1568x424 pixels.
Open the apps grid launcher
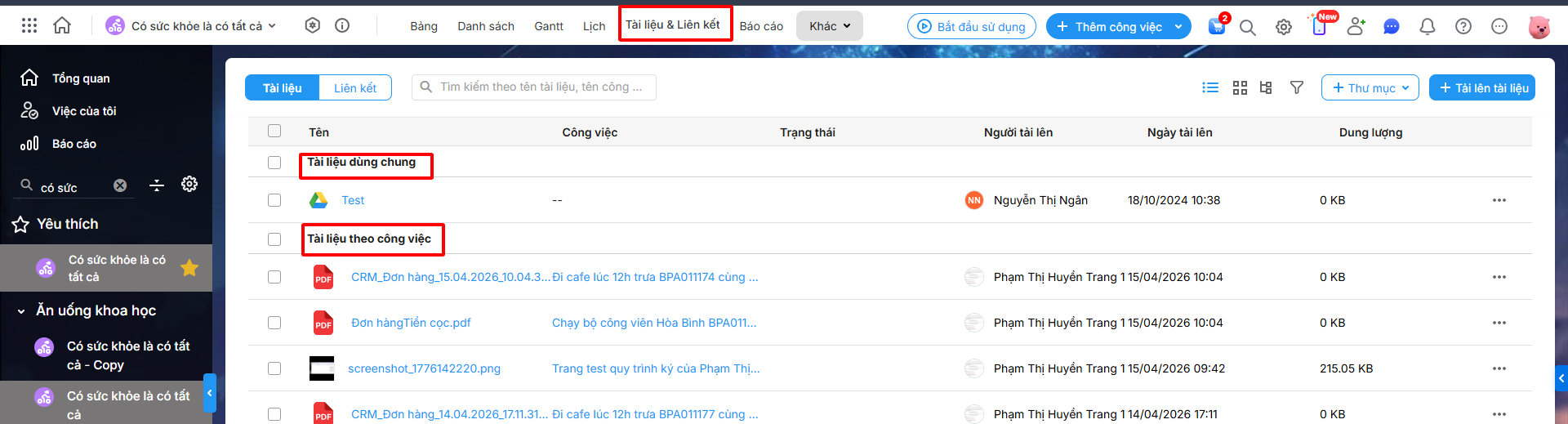pos(29,26)
